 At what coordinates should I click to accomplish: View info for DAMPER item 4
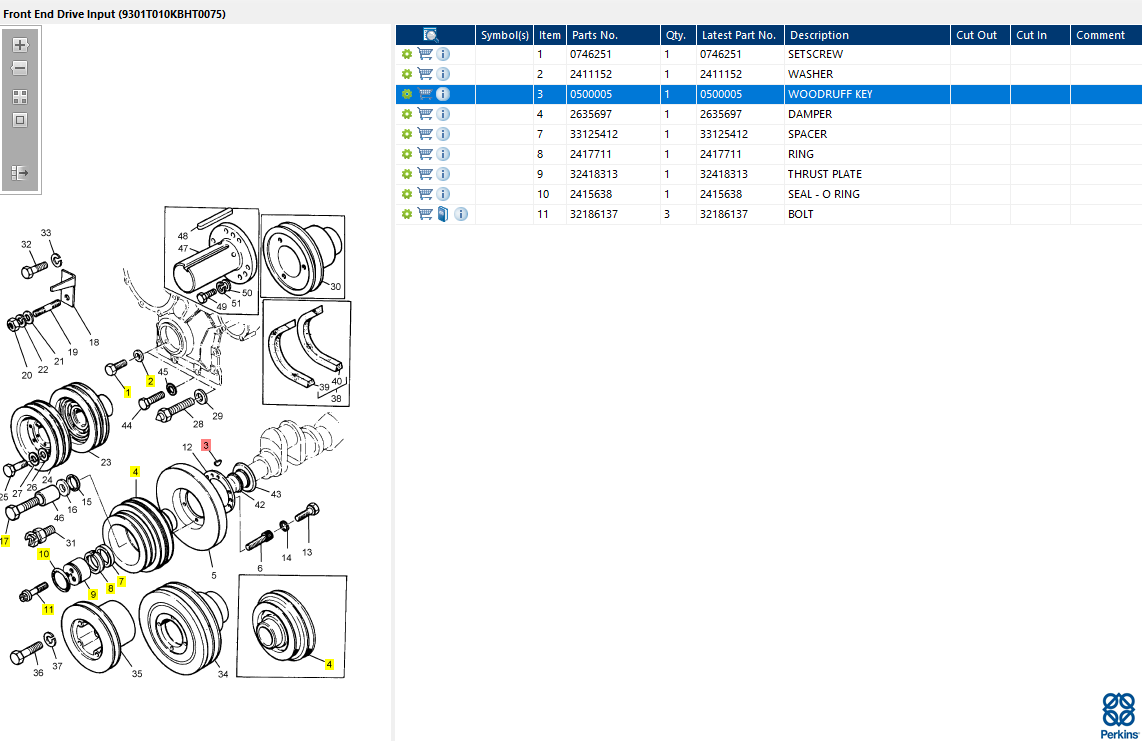(x=443, y=114)
